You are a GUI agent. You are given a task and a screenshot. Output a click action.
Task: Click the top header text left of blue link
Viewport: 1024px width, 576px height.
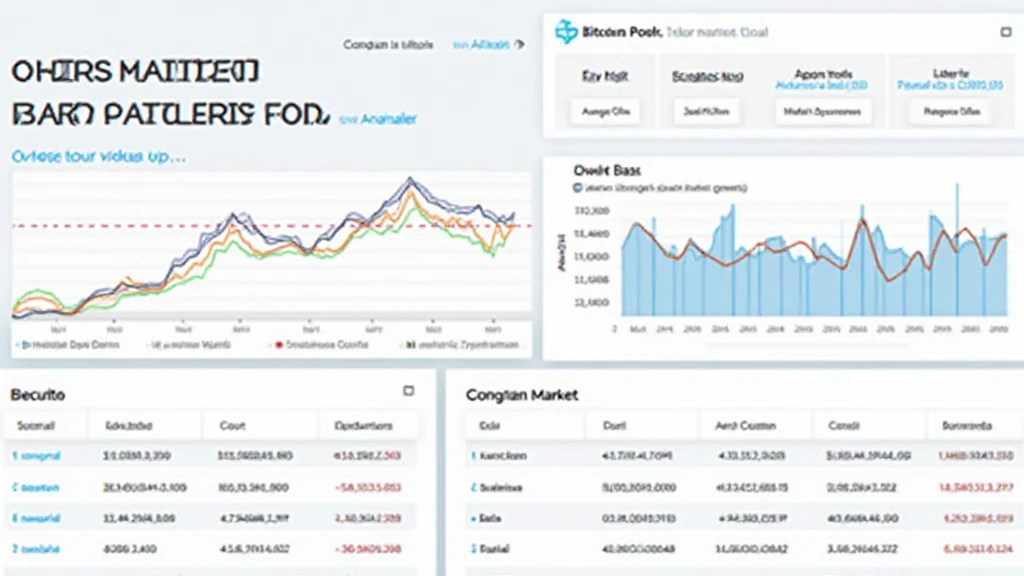388,45
